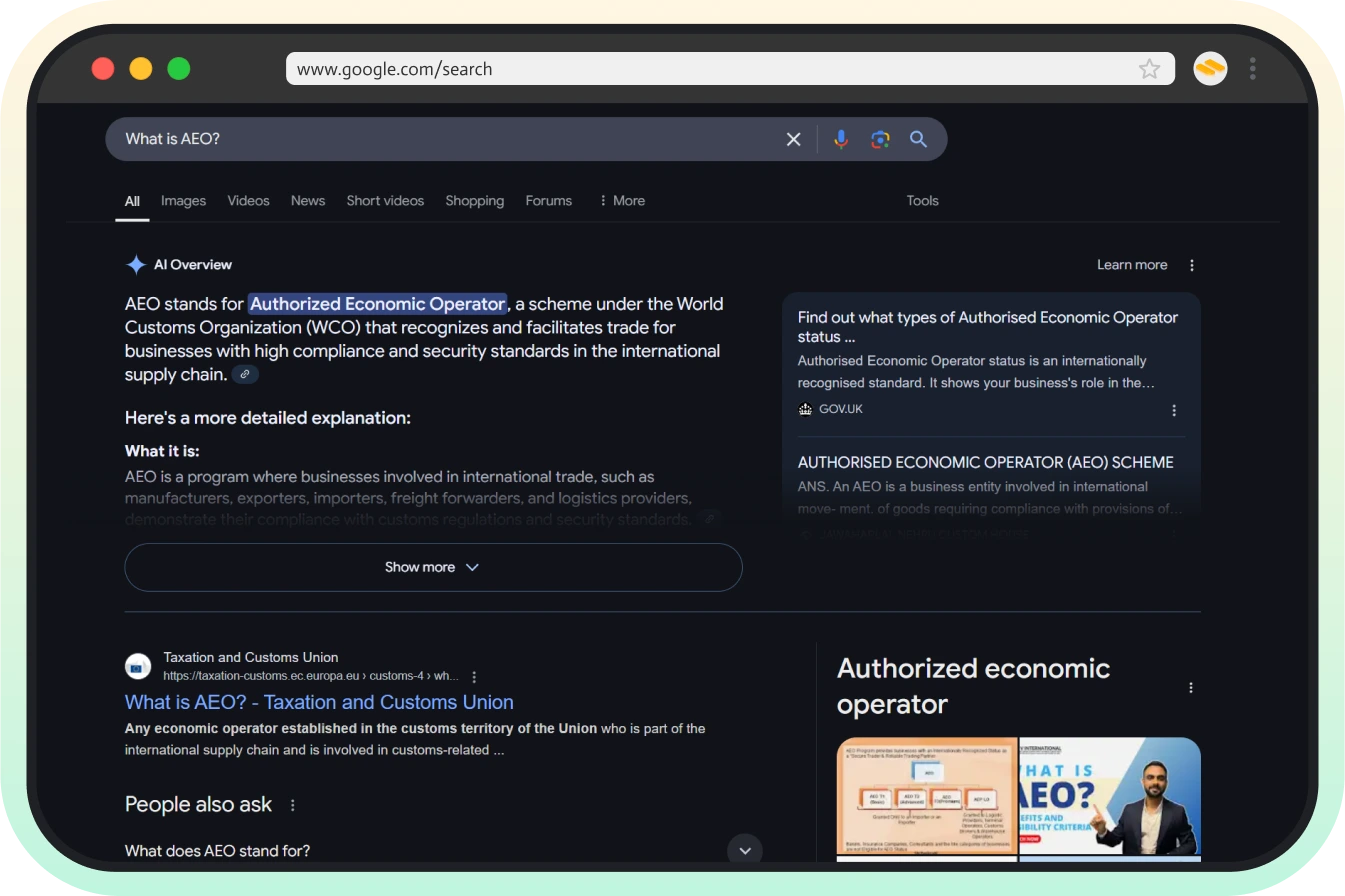This screenshot has width=1345, height=896.
Task: Switch to the Images tab
Action: 183,200
